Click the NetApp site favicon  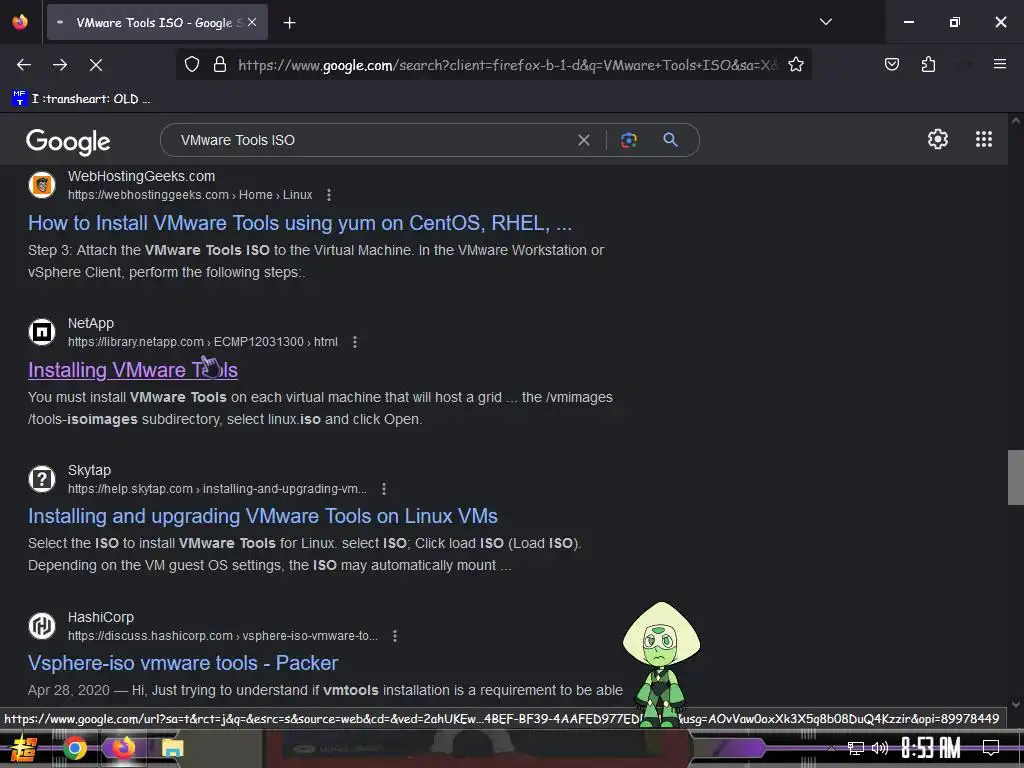pyautogui.click(x=42, y=332)
